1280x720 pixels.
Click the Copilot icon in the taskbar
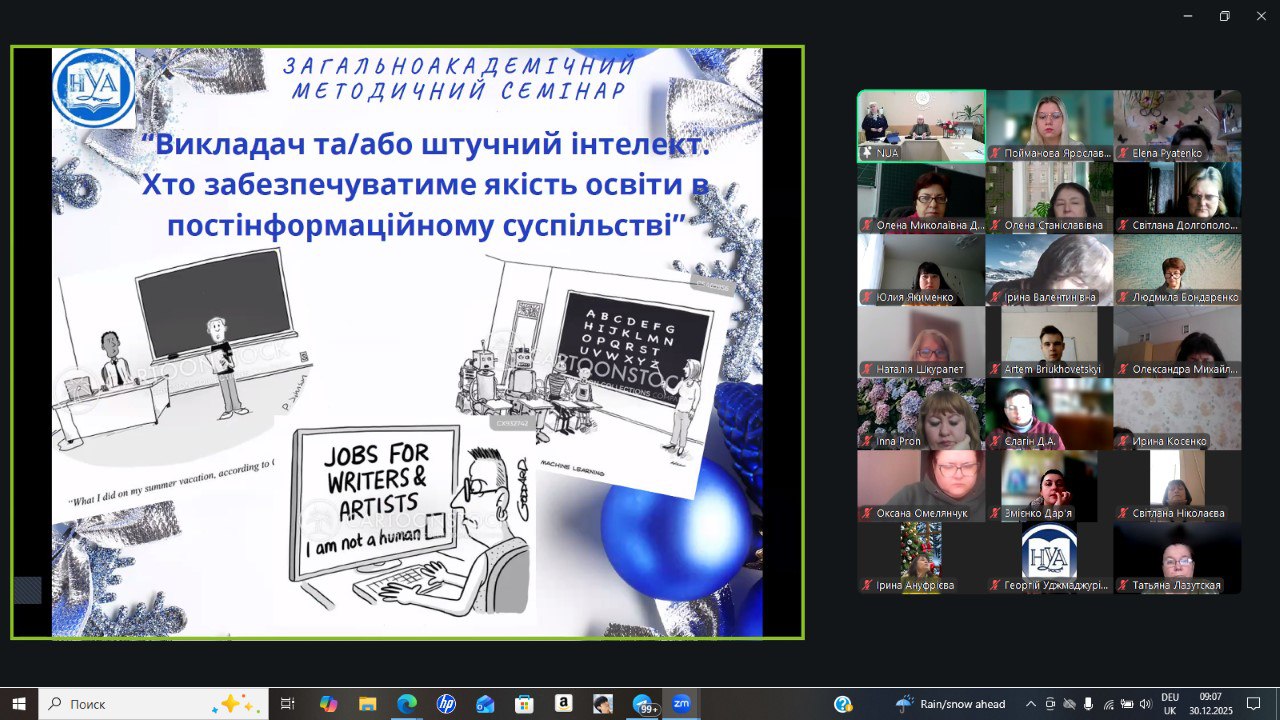coord(328,704)
